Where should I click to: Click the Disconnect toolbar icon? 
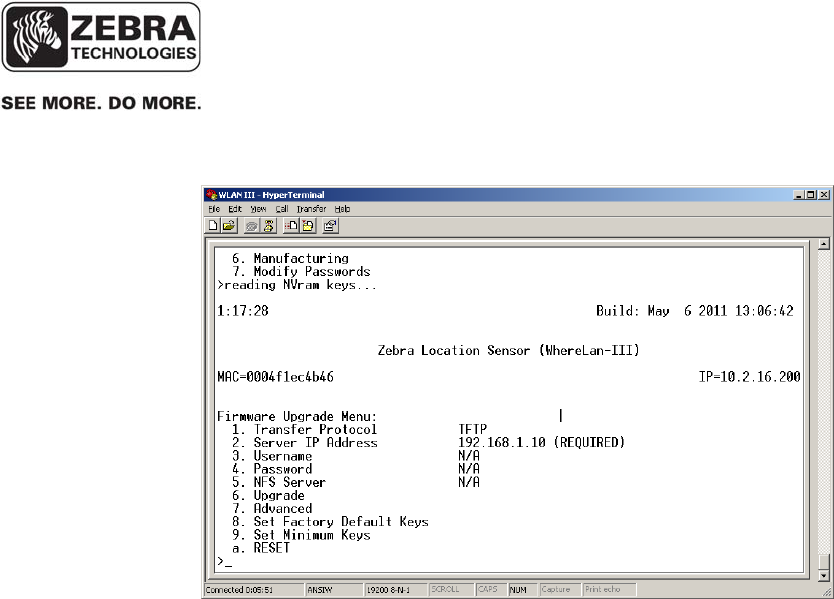pyautogui.click(x=269, y=226)
